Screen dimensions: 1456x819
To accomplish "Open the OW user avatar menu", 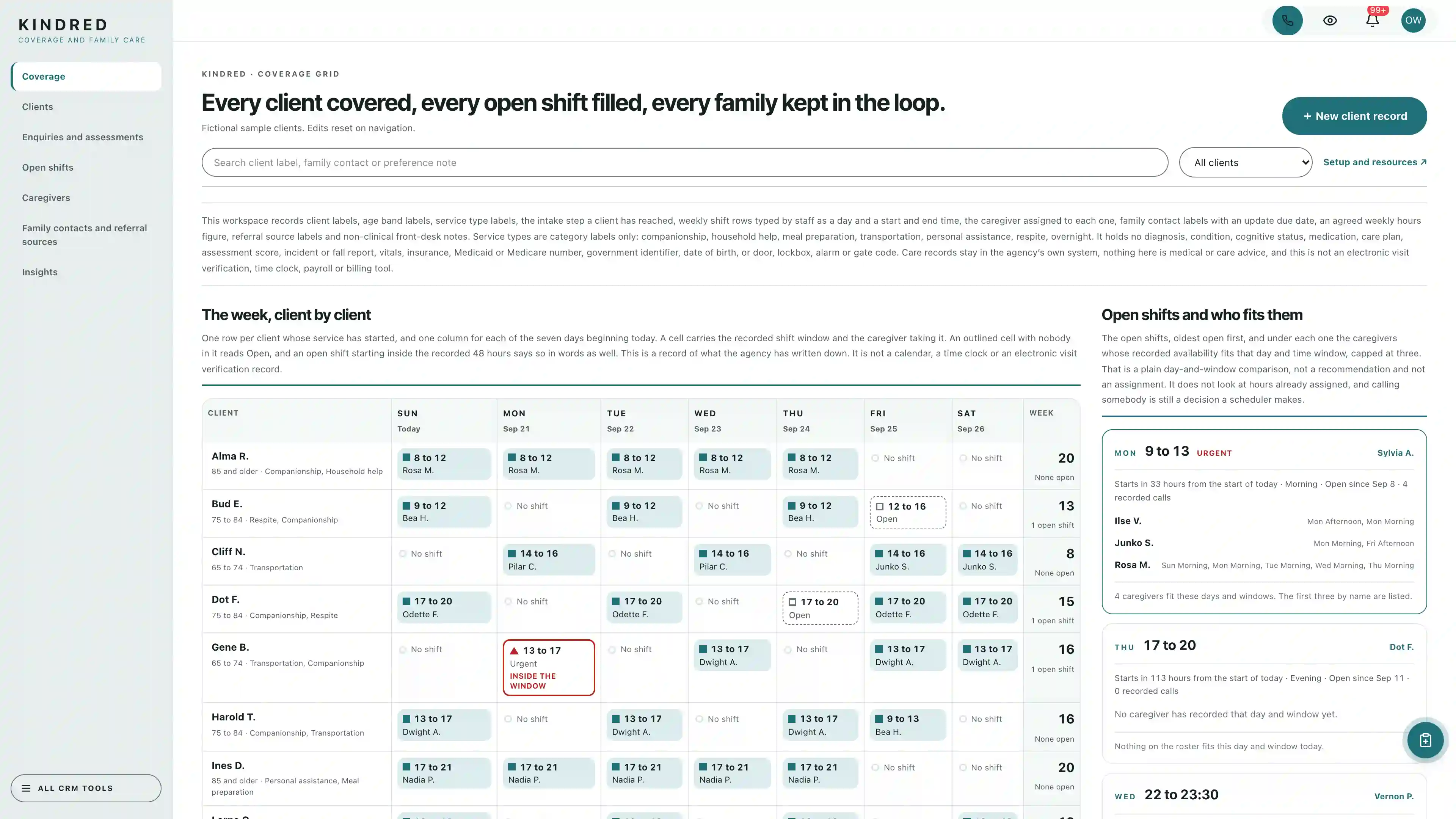I will click(1413, 20).
